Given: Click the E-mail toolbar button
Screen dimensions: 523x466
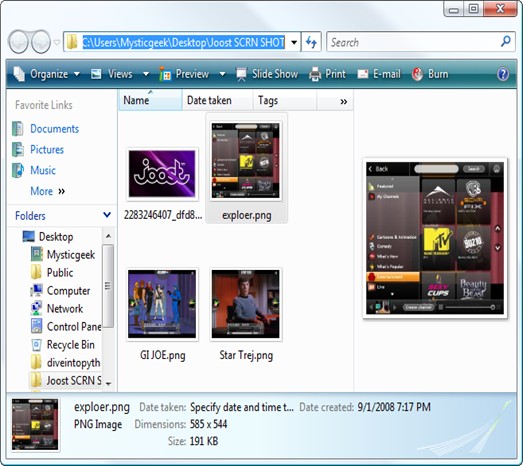Looking at the screenshot, I should click(x=379, y=74).
